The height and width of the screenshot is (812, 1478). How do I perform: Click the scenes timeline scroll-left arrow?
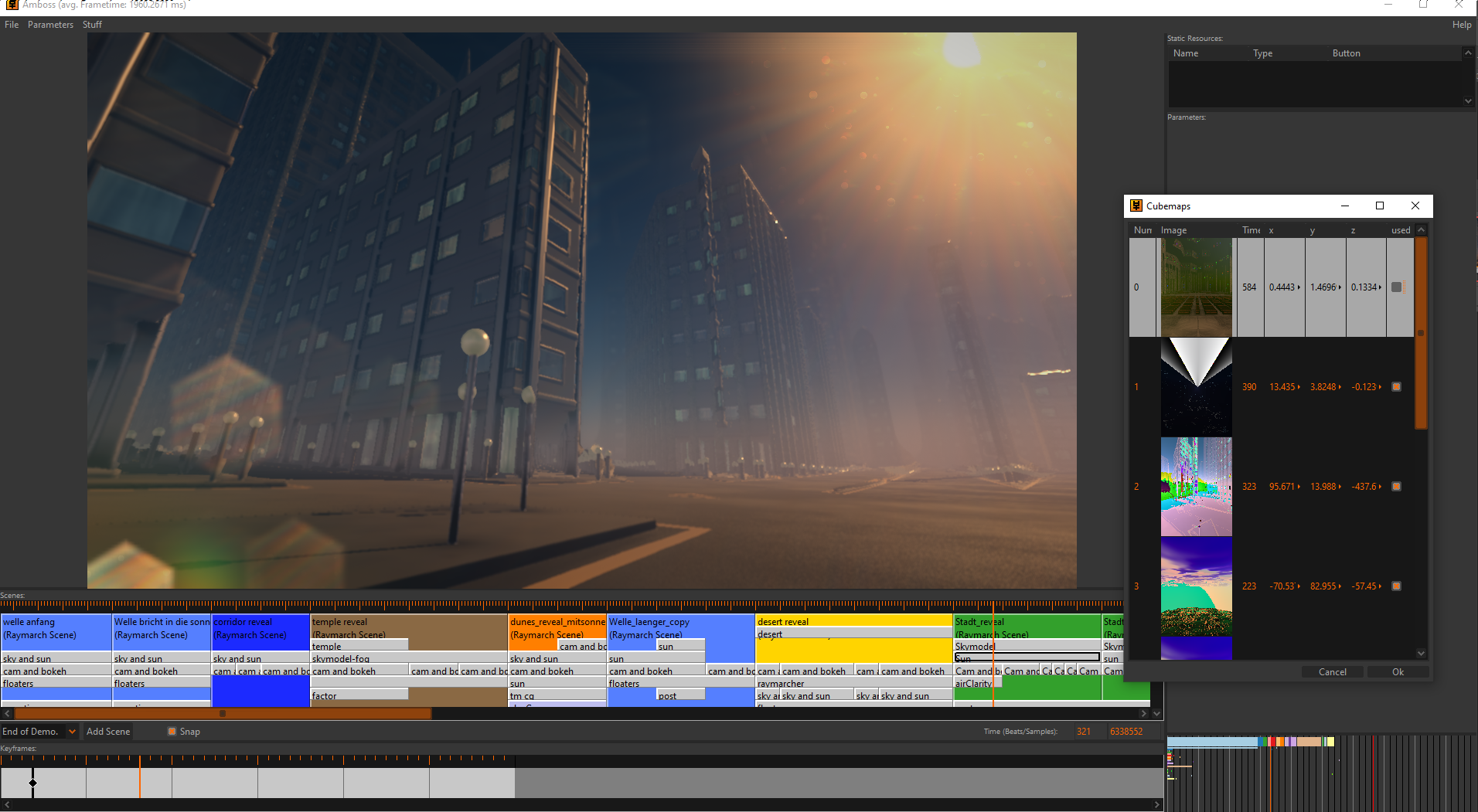point(7,714)
